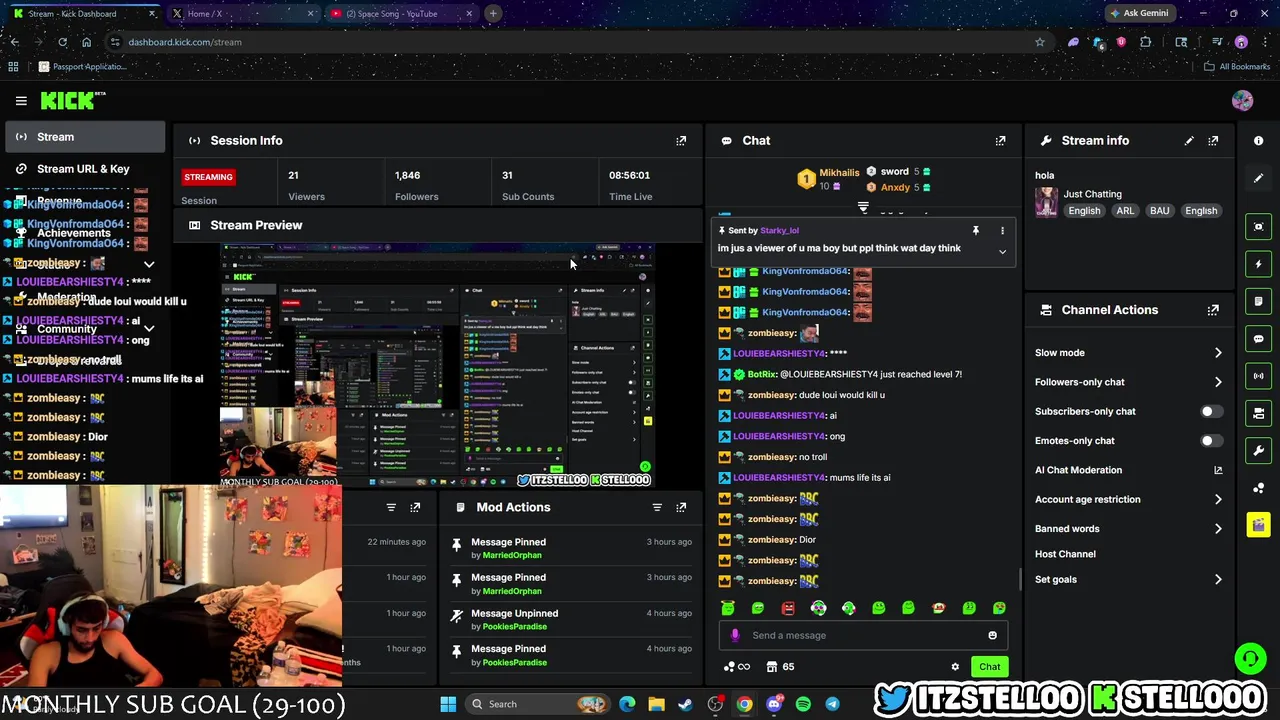The image size is (1280, 720).
Task: Edit stream info with pencil icon
Action: point(1189,141)
